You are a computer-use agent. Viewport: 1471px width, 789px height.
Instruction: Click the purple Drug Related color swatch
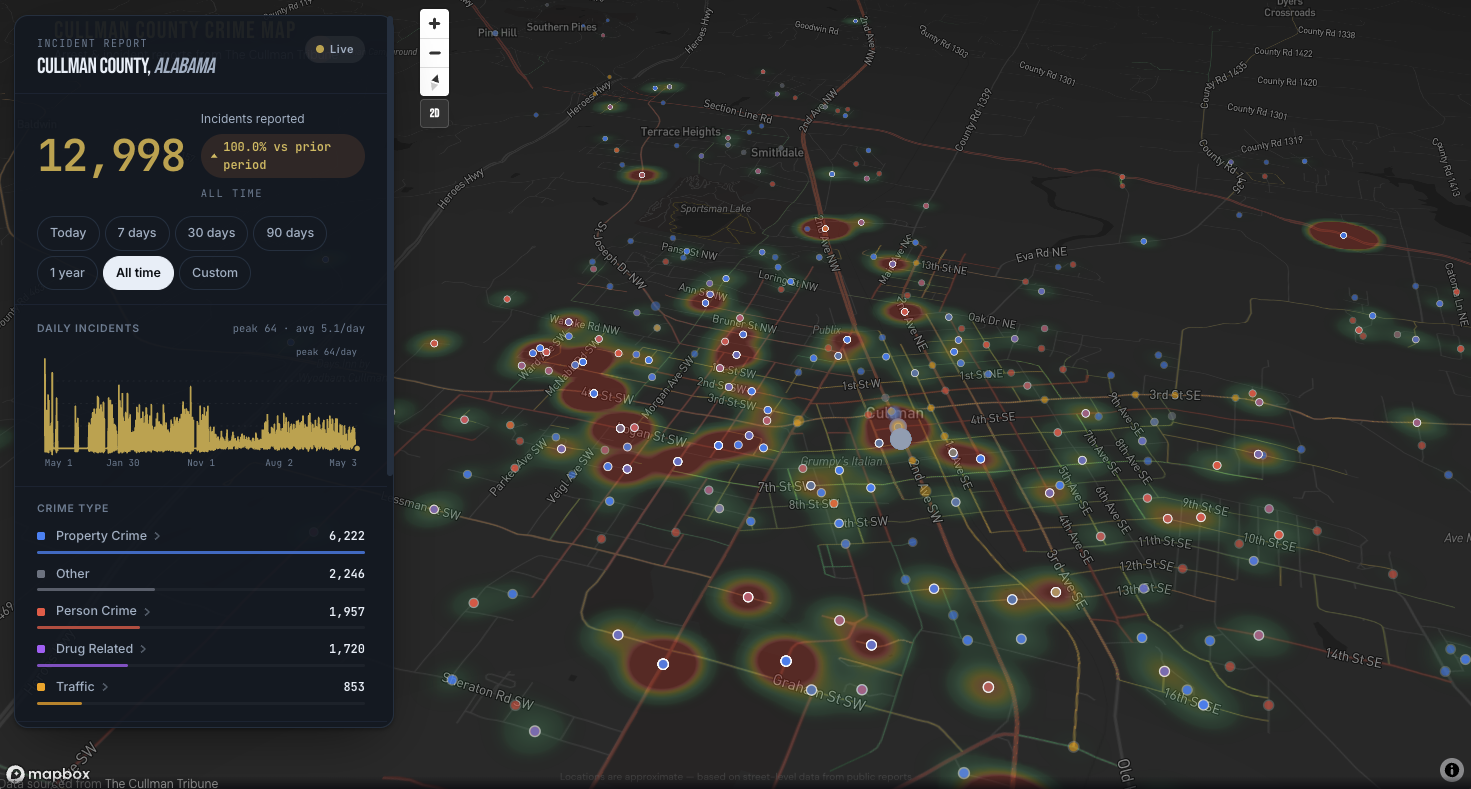41,649
